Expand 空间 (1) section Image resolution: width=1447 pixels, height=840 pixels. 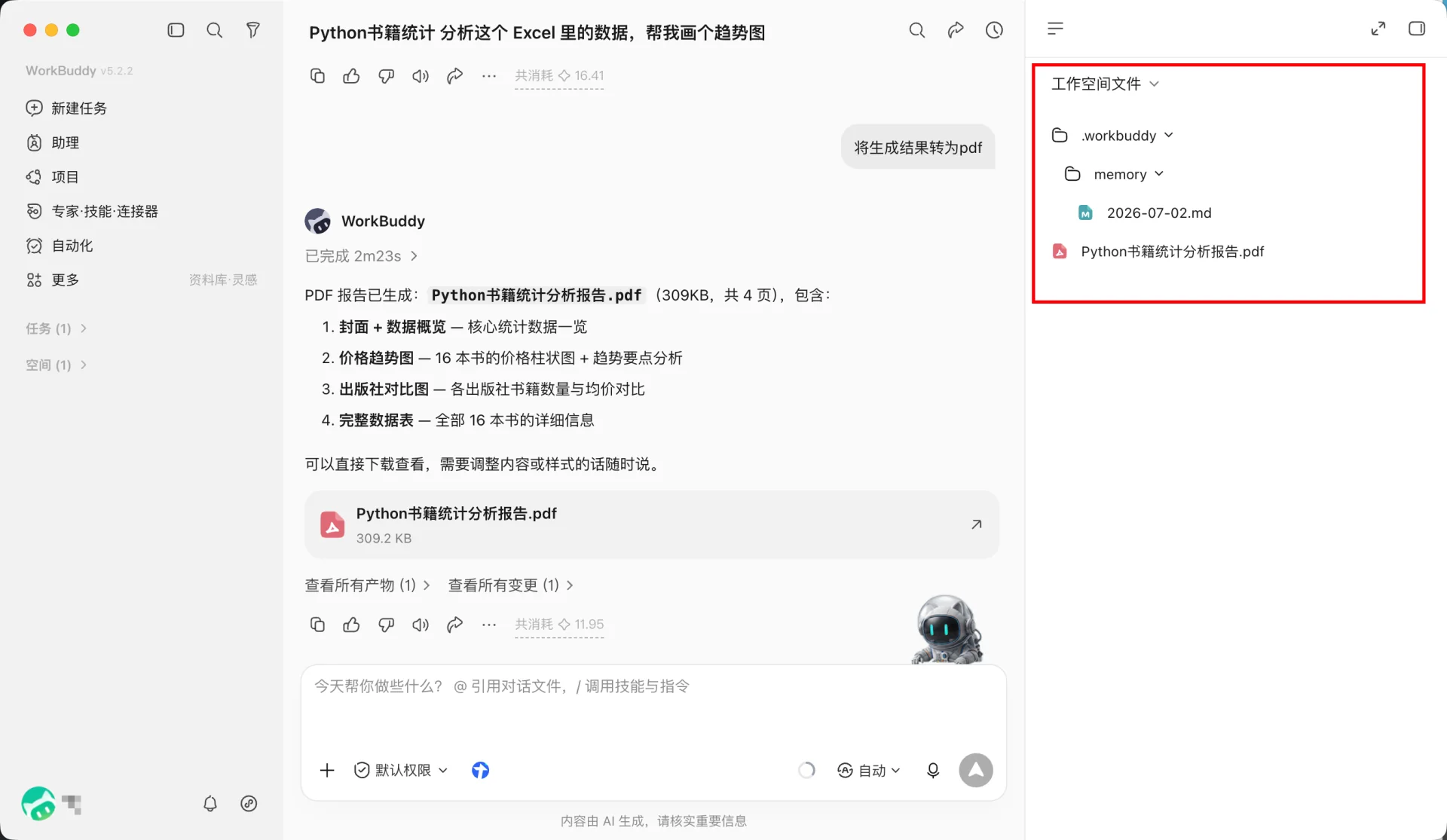pyautogui.click(x=57, y=365)
